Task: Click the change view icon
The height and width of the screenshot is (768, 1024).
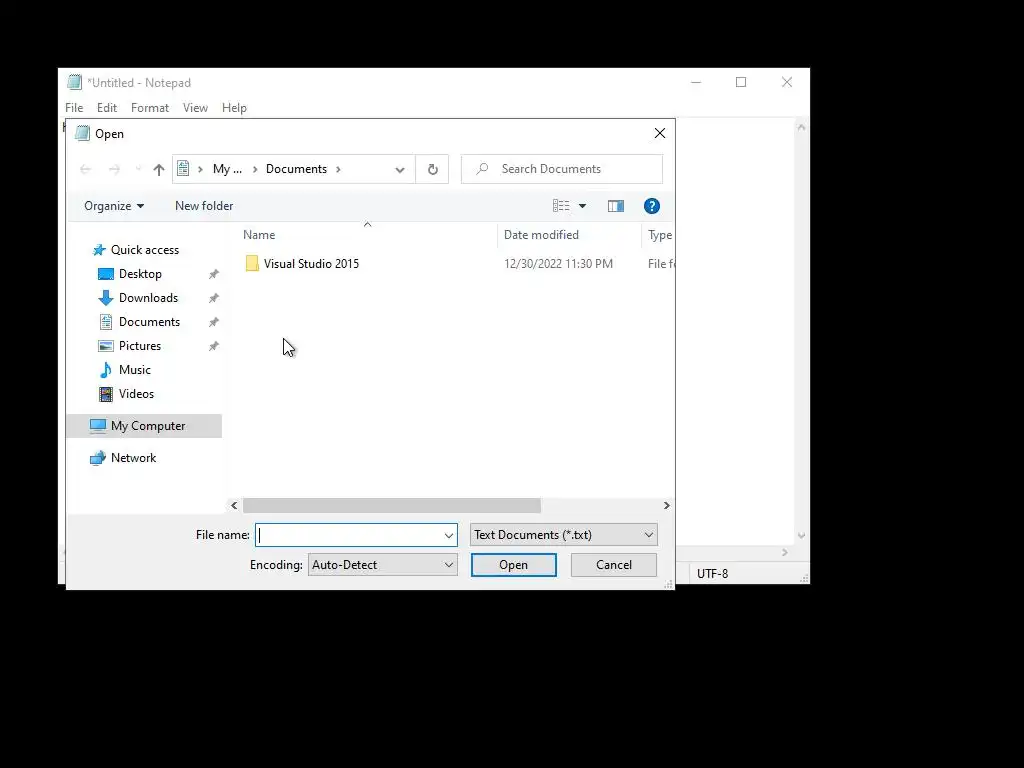Action: (x=561, y=206)
